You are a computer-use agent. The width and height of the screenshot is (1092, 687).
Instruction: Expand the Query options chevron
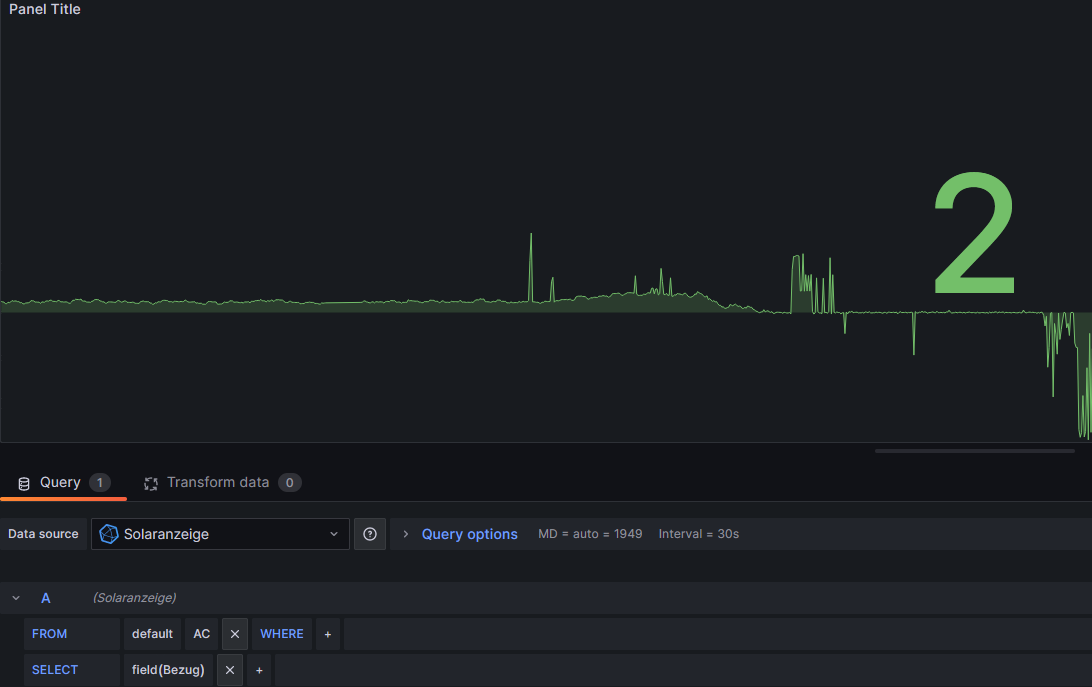click(406, 534)
